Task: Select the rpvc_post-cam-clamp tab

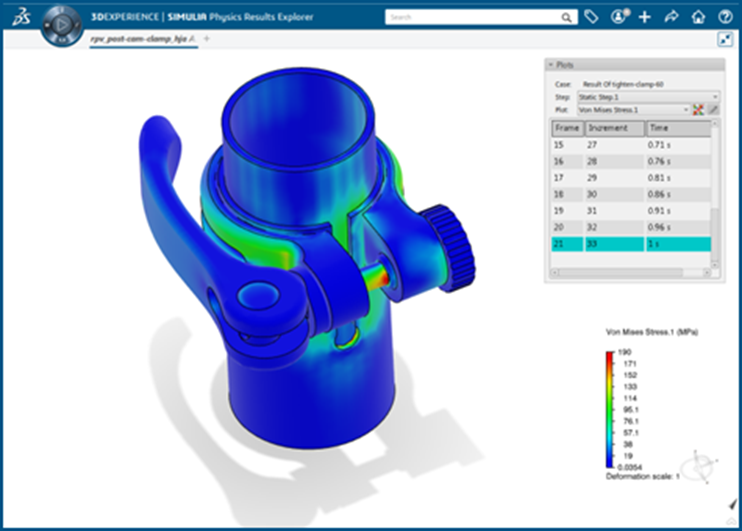Action: [143, 39]
